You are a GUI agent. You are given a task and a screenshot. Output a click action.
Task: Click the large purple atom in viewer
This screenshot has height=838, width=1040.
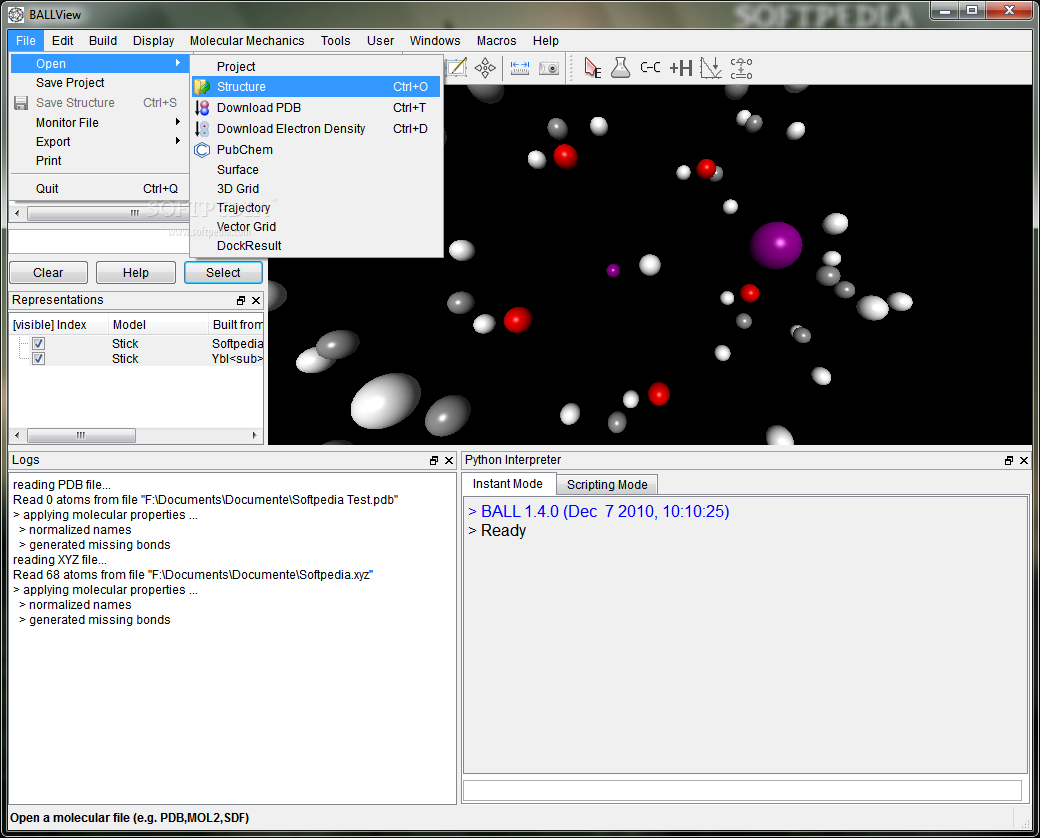click(776, 245)
